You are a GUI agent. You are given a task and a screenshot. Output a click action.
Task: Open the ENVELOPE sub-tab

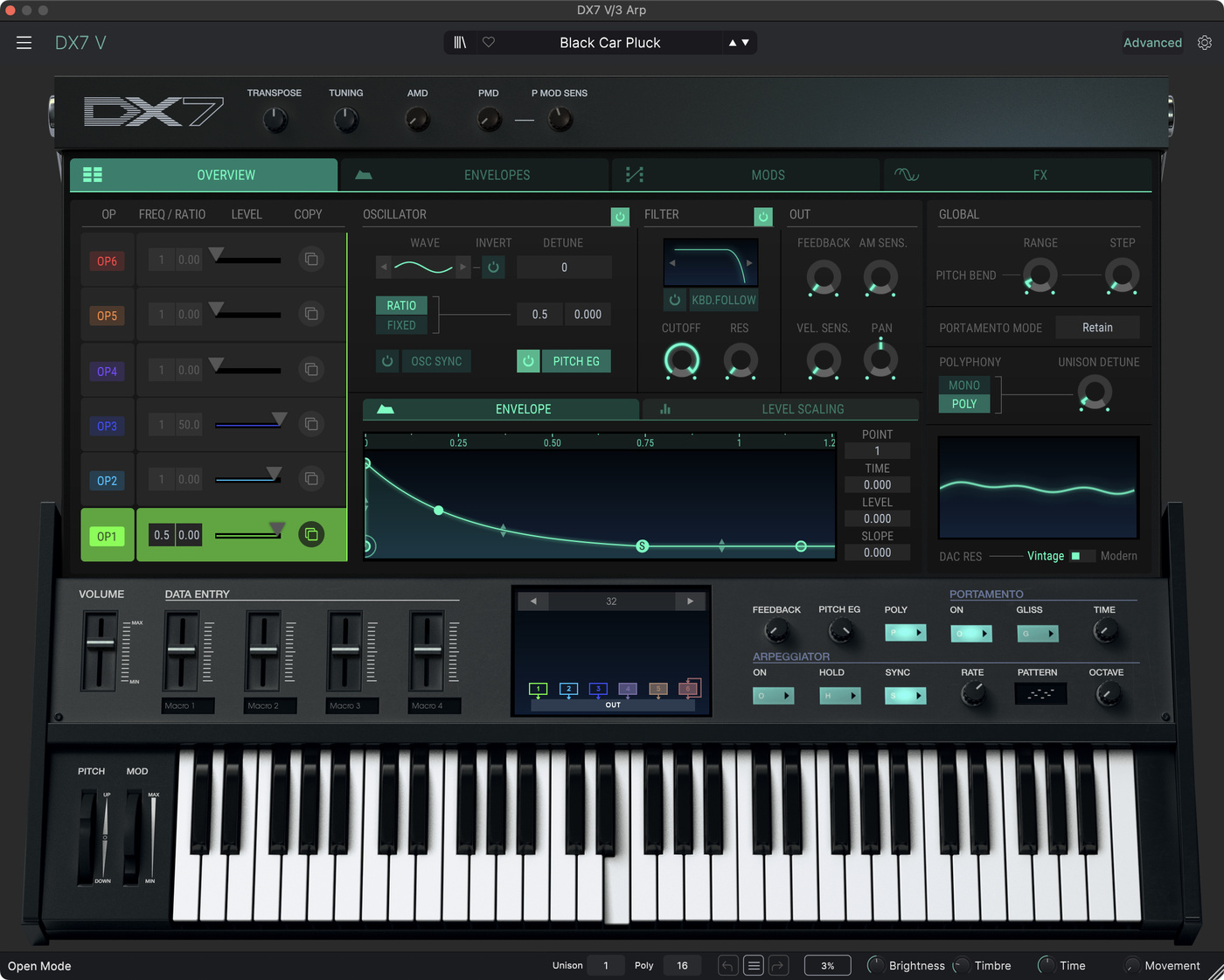[x=501, y=409]
